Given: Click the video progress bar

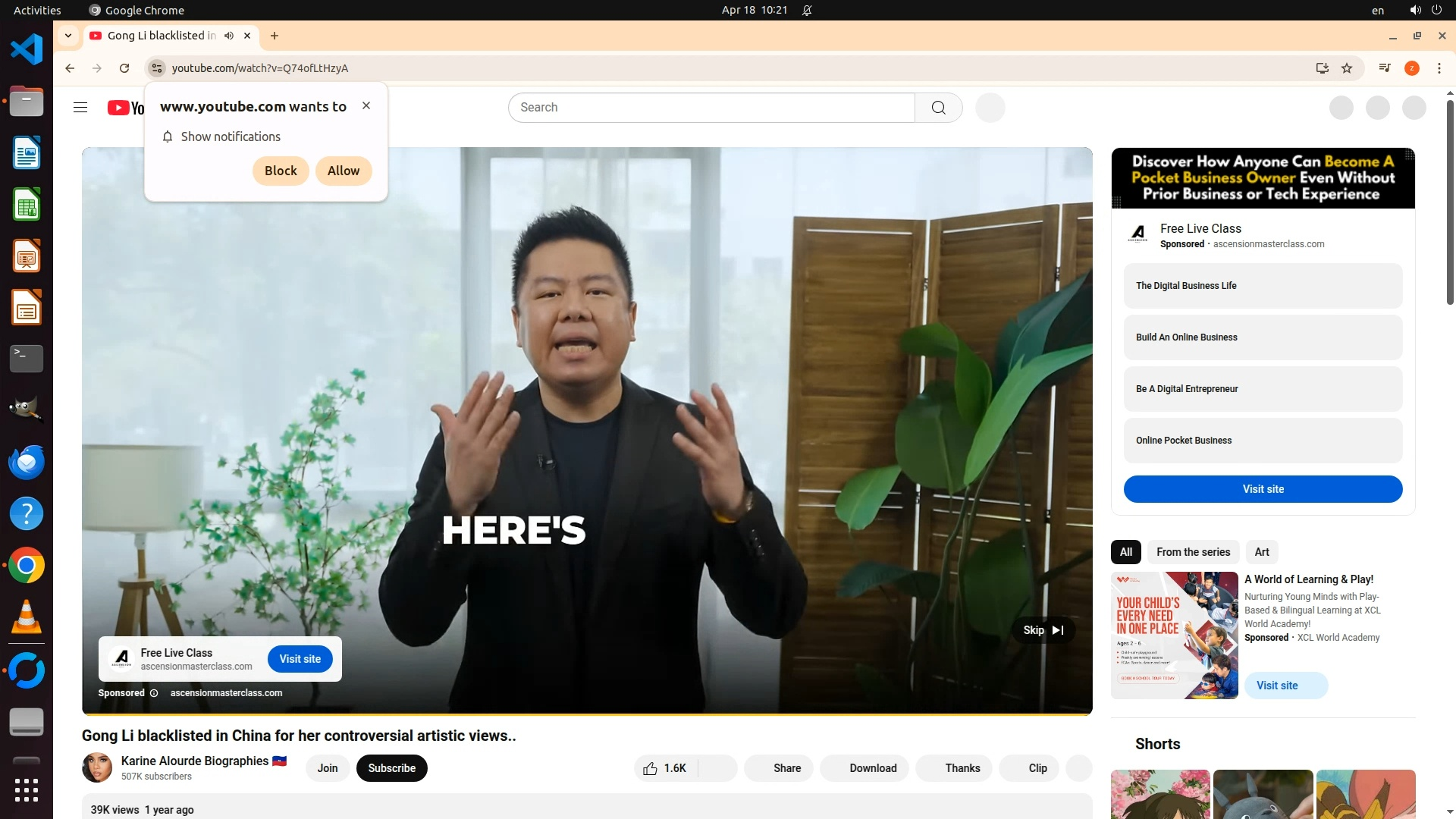Looking at the screenshot, I should click(x=587, y=714).
